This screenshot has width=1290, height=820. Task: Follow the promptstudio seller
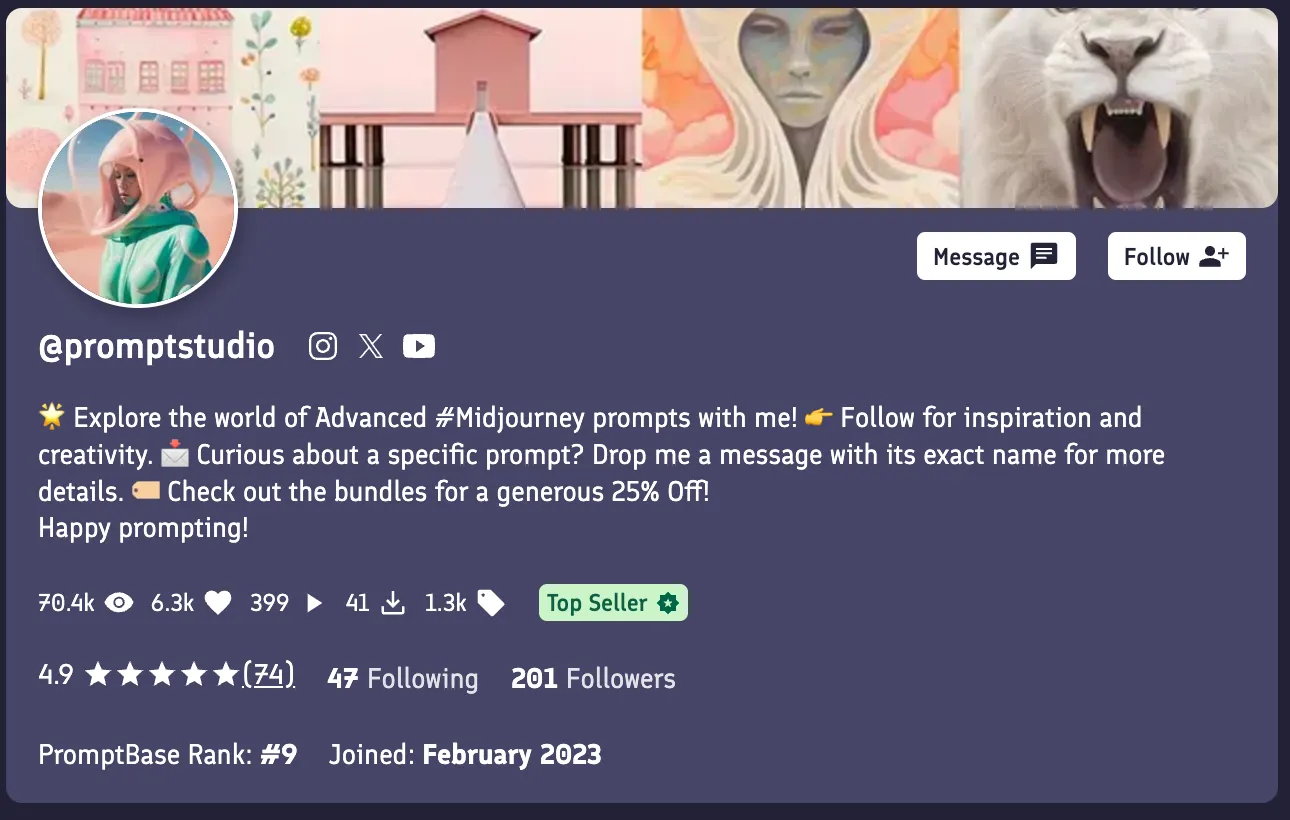coord(1176,257)
